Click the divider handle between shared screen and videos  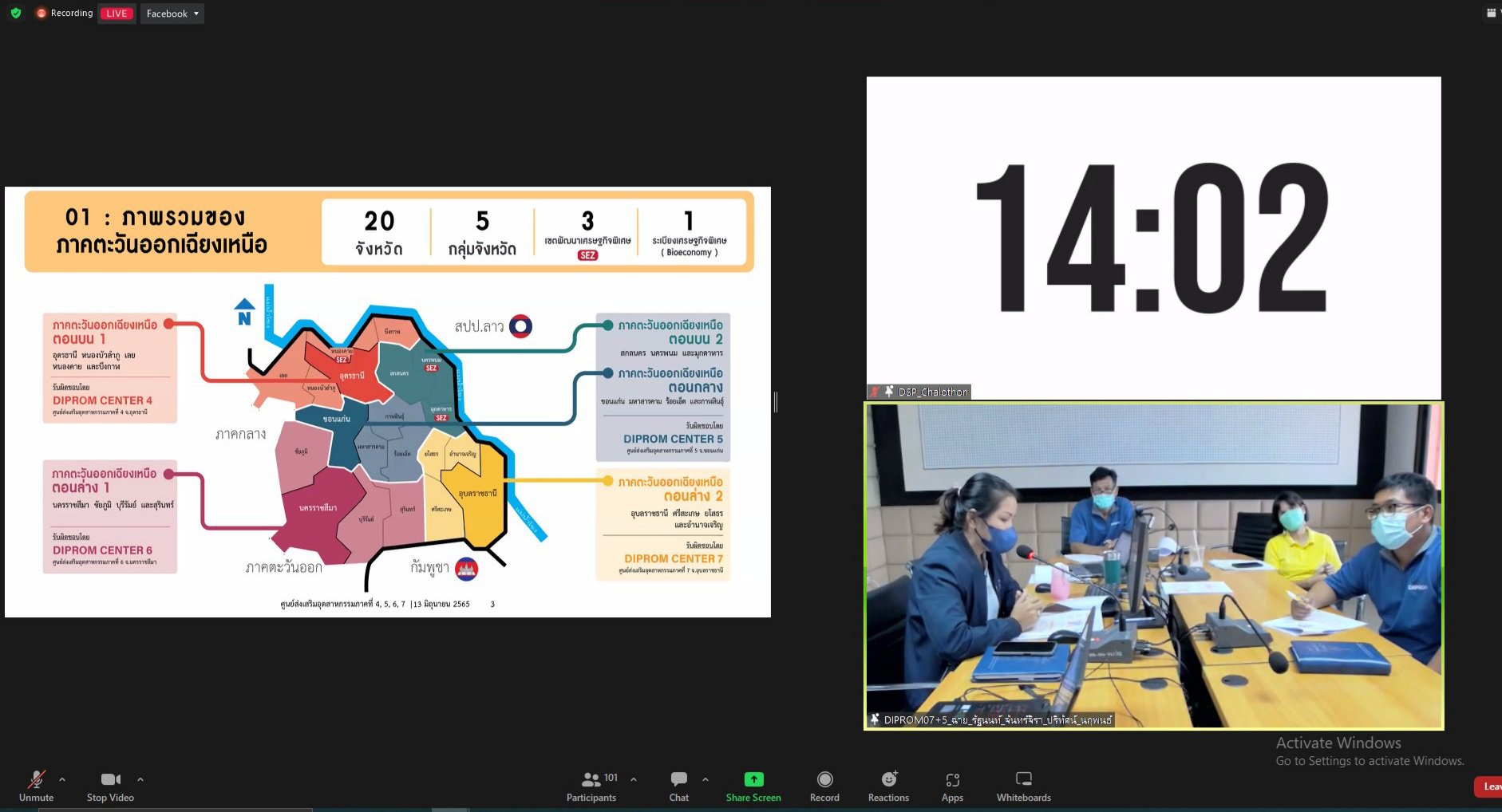pos(776,402)
